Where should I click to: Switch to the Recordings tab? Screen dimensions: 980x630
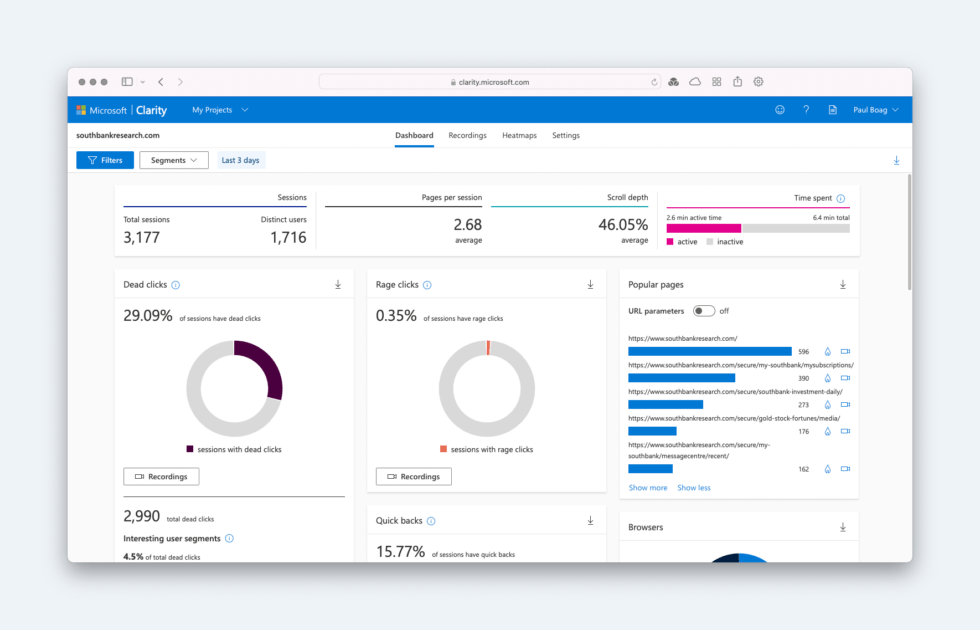coord(467,135)
